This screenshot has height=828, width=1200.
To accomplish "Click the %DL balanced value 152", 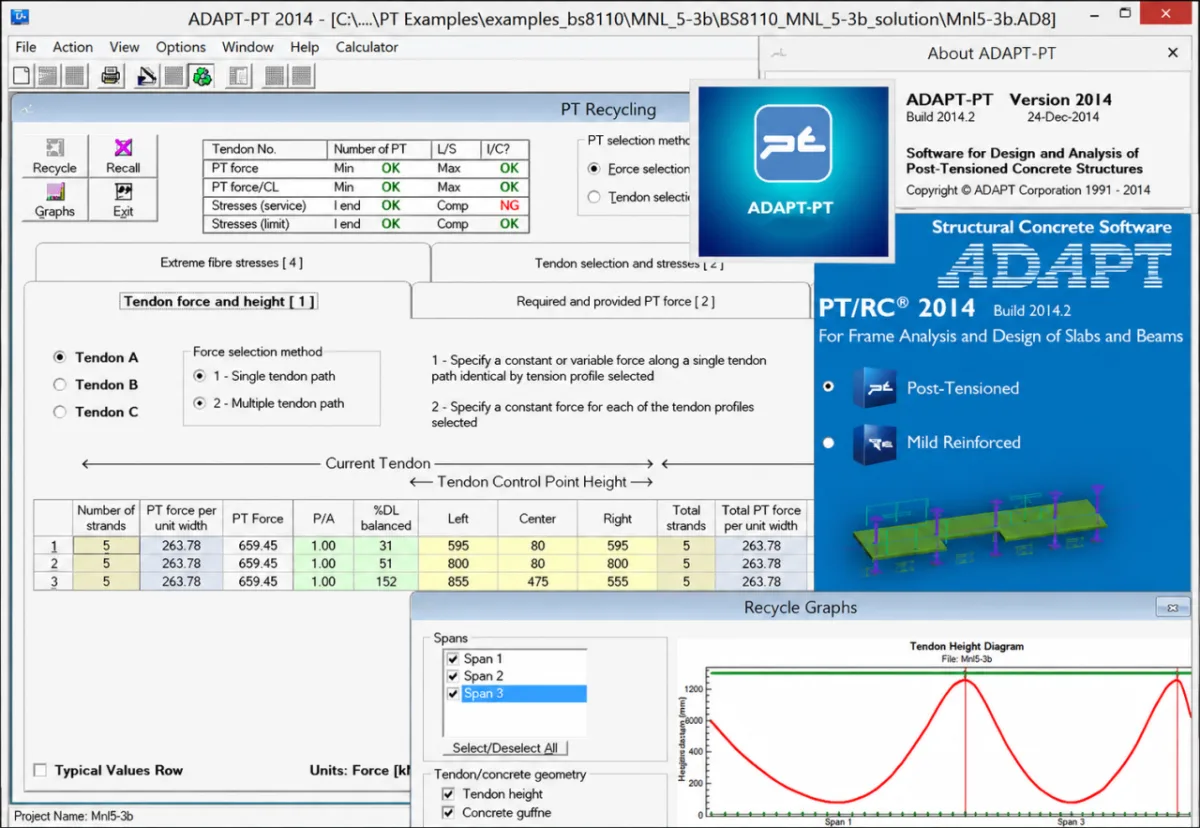I will click(x=386, y=582).
